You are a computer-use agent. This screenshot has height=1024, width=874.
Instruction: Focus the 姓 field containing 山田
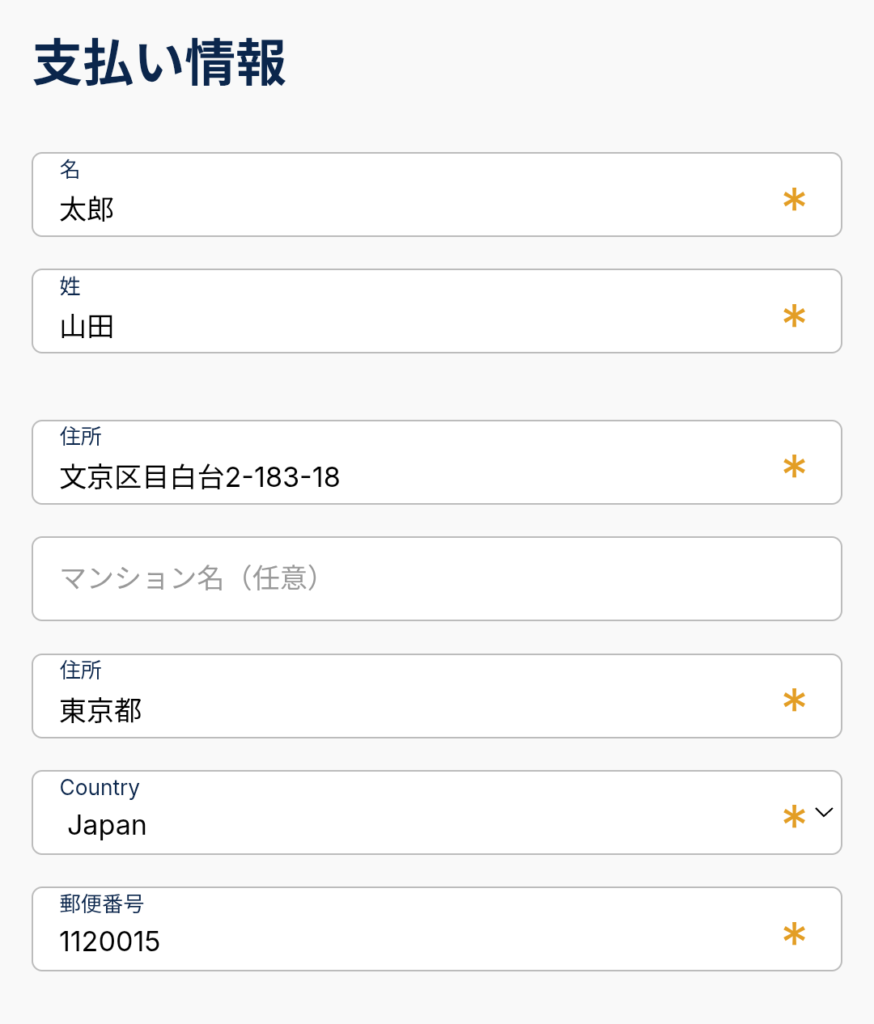coord(400,327)
